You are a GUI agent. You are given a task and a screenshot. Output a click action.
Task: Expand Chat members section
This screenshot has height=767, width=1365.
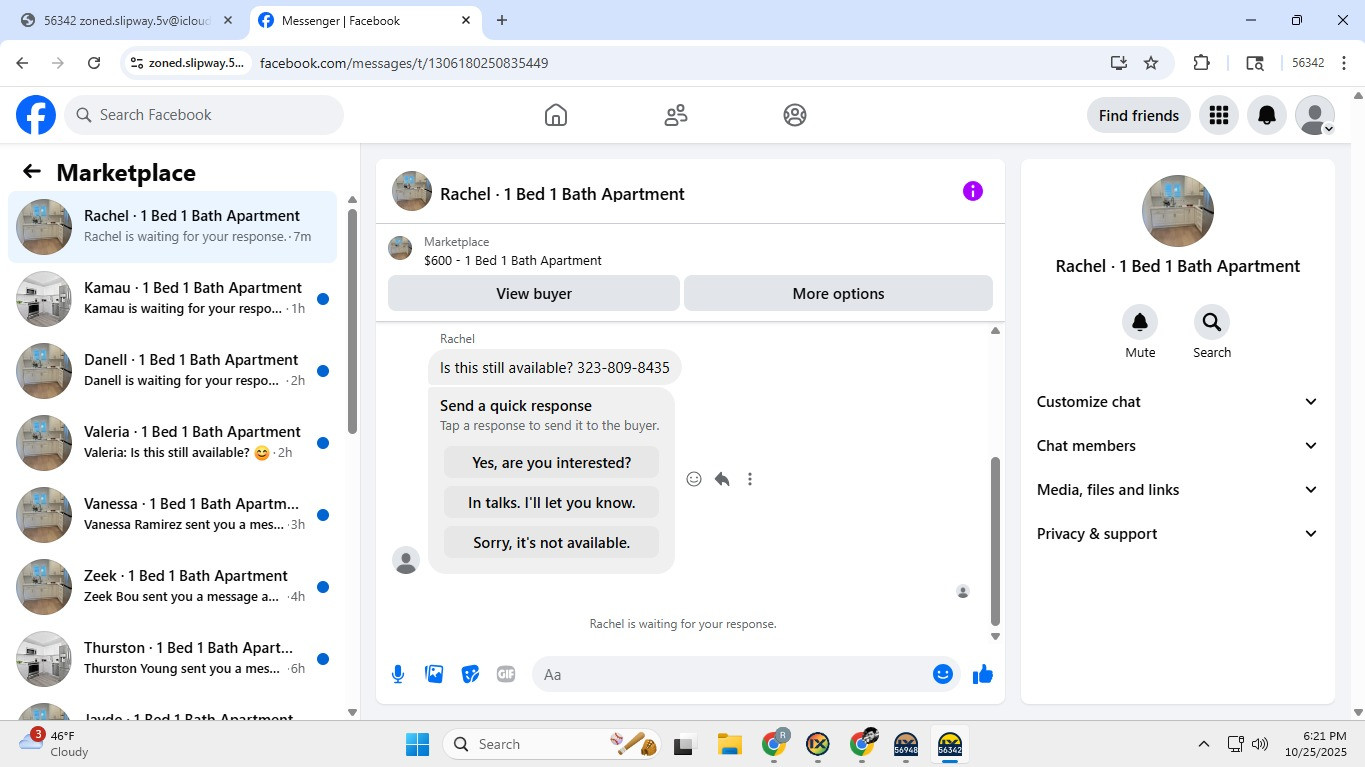1177,446
